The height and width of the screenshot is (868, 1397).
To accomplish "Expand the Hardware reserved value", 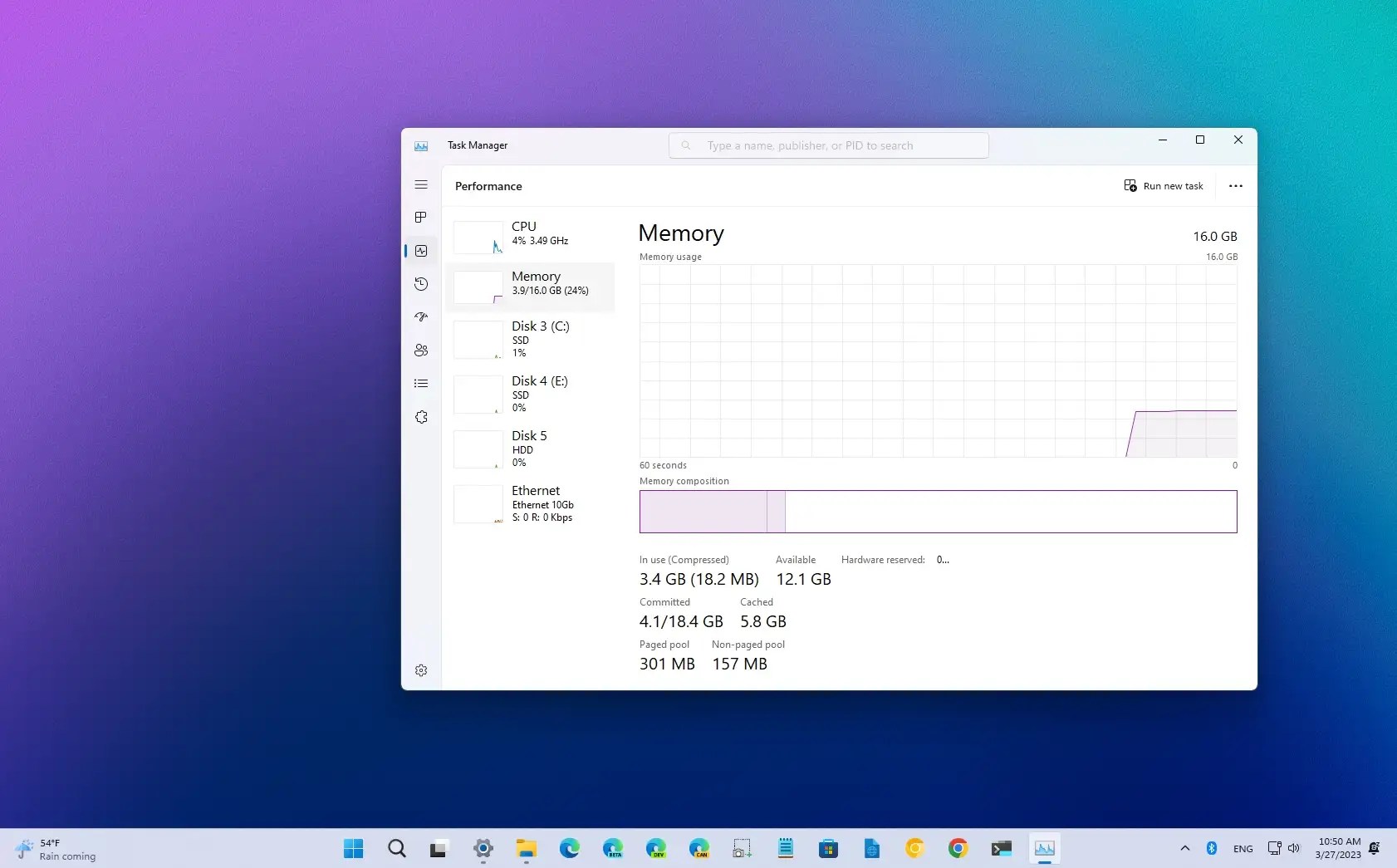I will click(942, 559).
